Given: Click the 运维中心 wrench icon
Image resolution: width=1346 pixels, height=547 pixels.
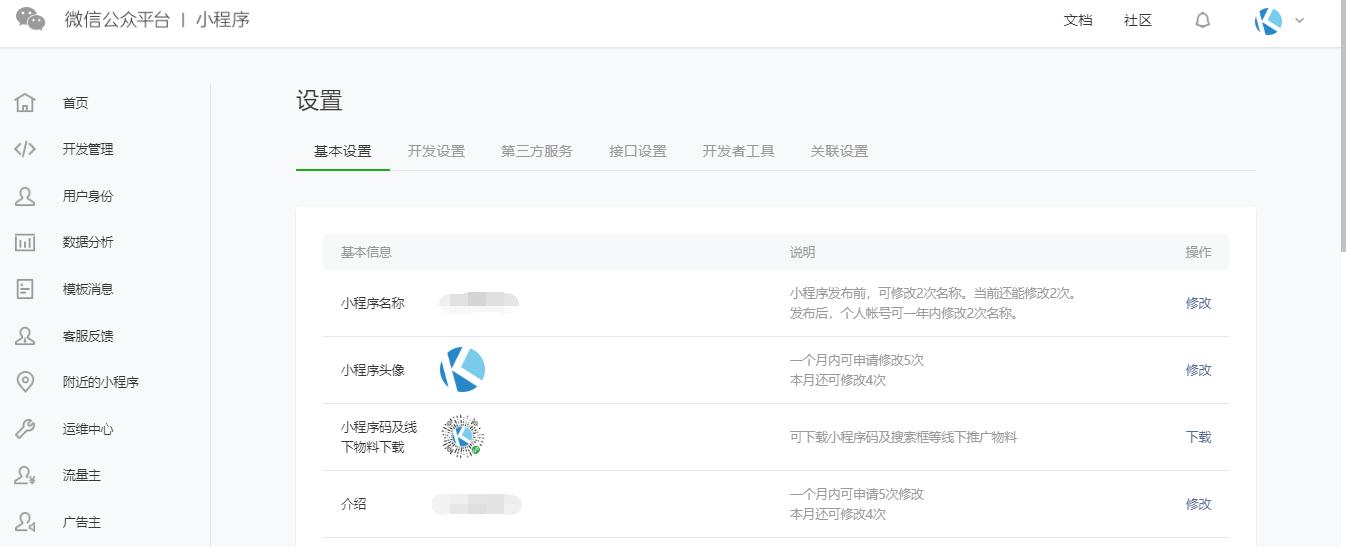Looking at the screenshot, I should [25, 429].
